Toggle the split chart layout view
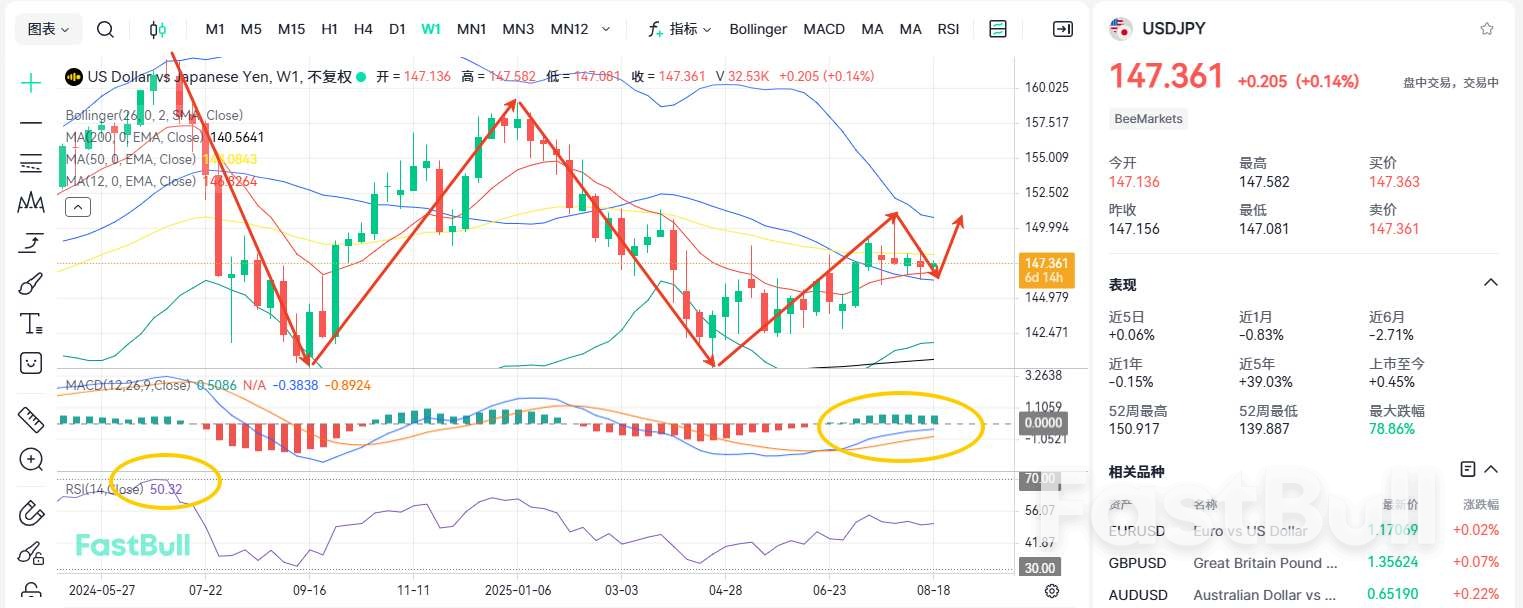This screenshot has width=1523, height=608. 998,29
